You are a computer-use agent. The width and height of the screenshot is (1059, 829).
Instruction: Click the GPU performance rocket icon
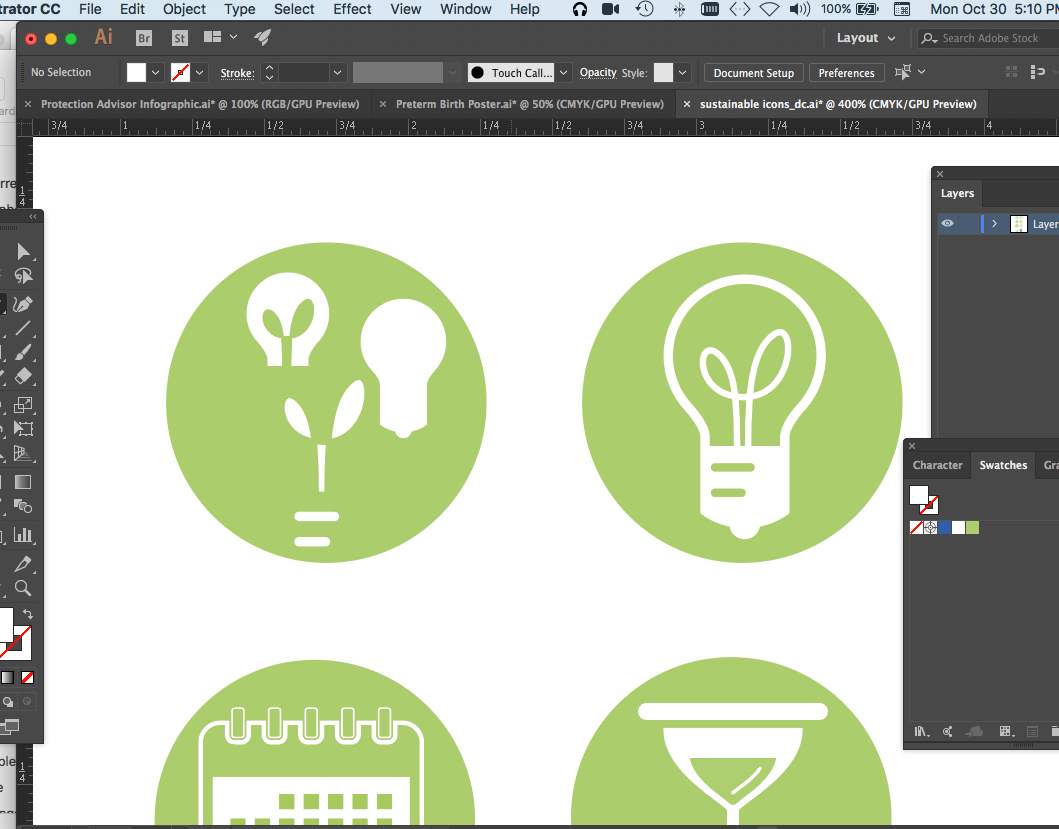click(x=263, y=37)
